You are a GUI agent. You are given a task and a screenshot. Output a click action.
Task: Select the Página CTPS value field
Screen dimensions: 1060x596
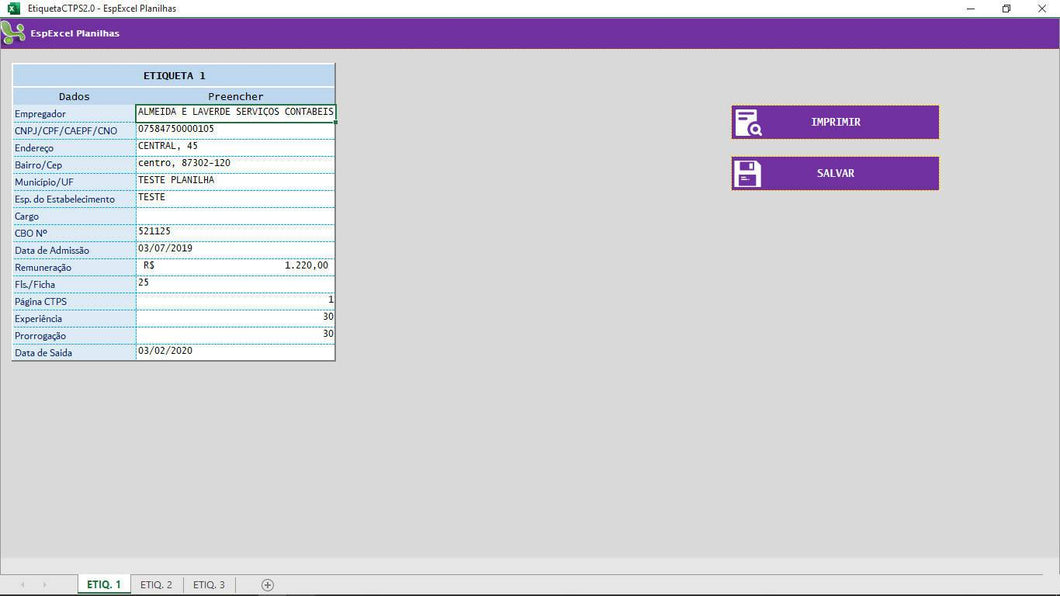(x=235, y=301)
